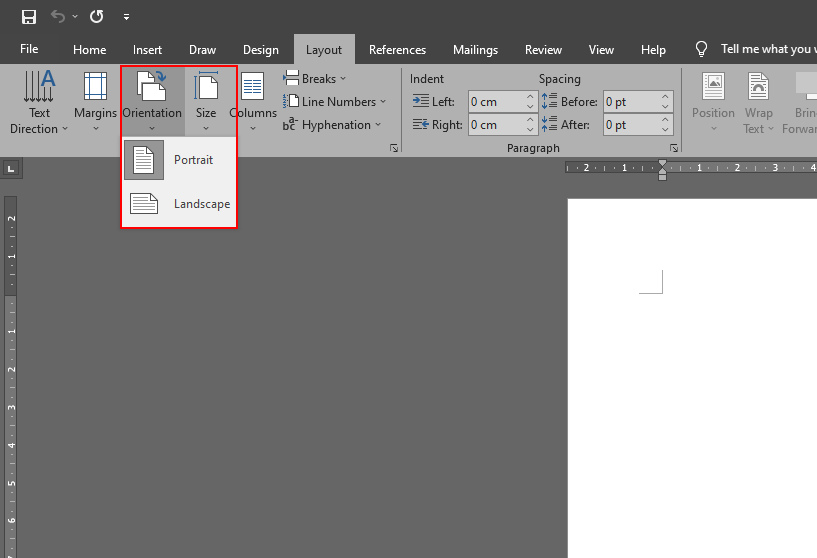Open the Text Direction menu
The width and height of the screenshot is (817, 558).
(x=39, y=102)
